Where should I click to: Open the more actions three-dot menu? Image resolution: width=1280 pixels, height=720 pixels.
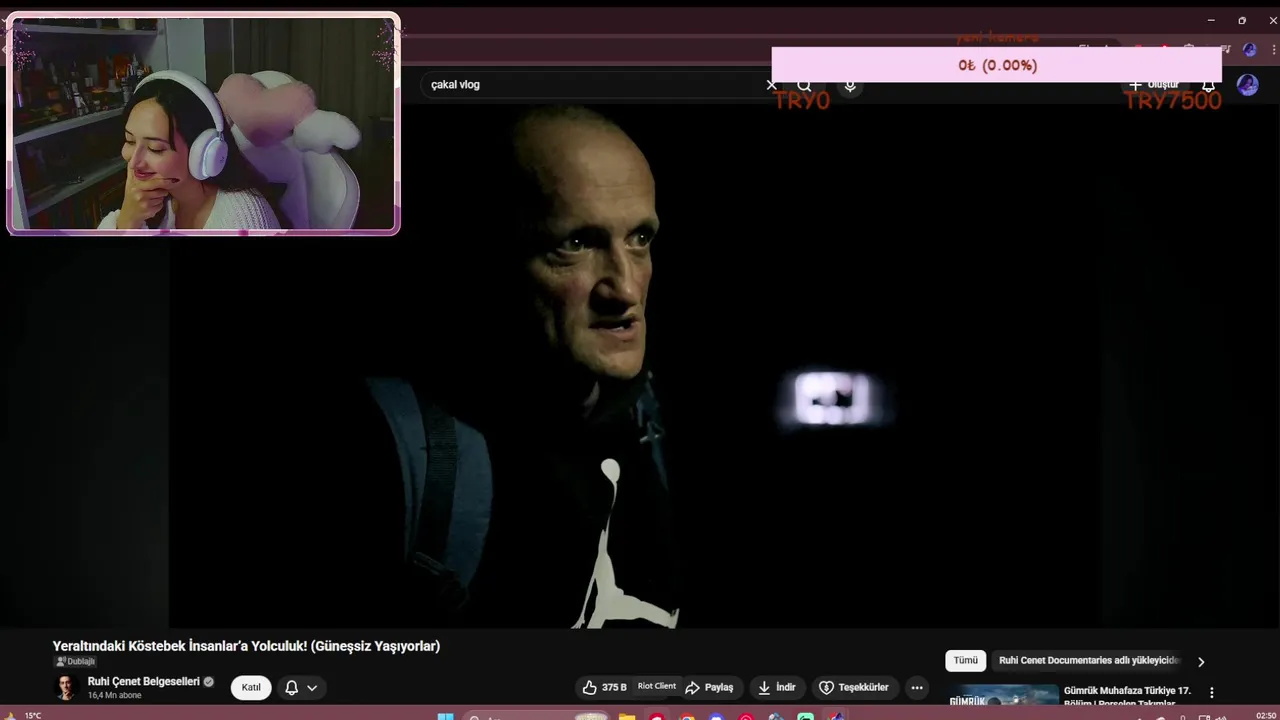[917, 688]
